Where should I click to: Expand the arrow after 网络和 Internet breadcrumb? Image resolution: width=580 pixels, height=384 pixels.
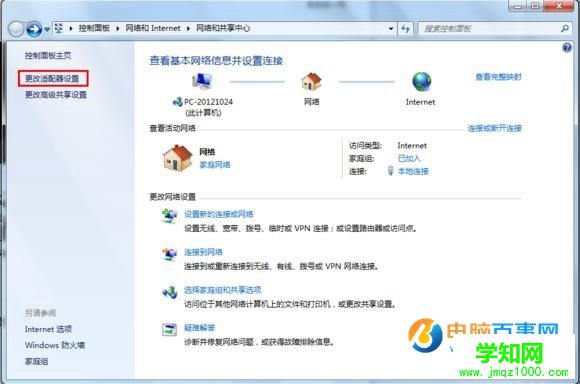click(188, 28)
